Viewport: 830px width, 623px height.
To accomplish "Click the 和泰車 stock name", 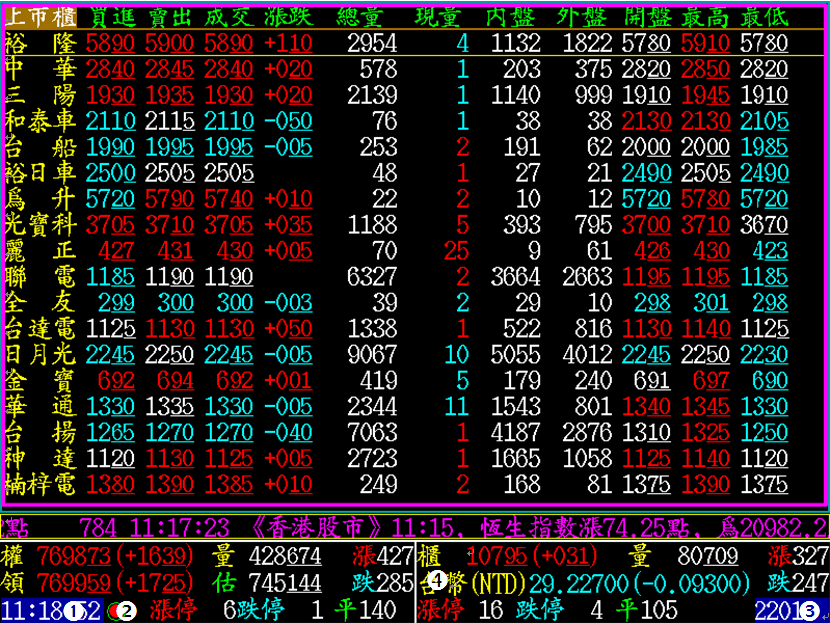I will (x=40, y=121).
